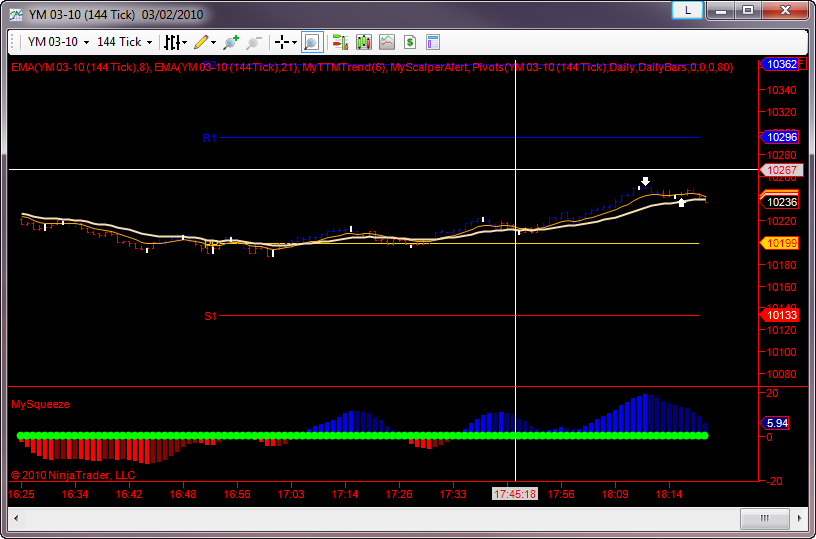
Task: Click the horizontal scrollbar right arrow
Action: (x=800, y=518)
